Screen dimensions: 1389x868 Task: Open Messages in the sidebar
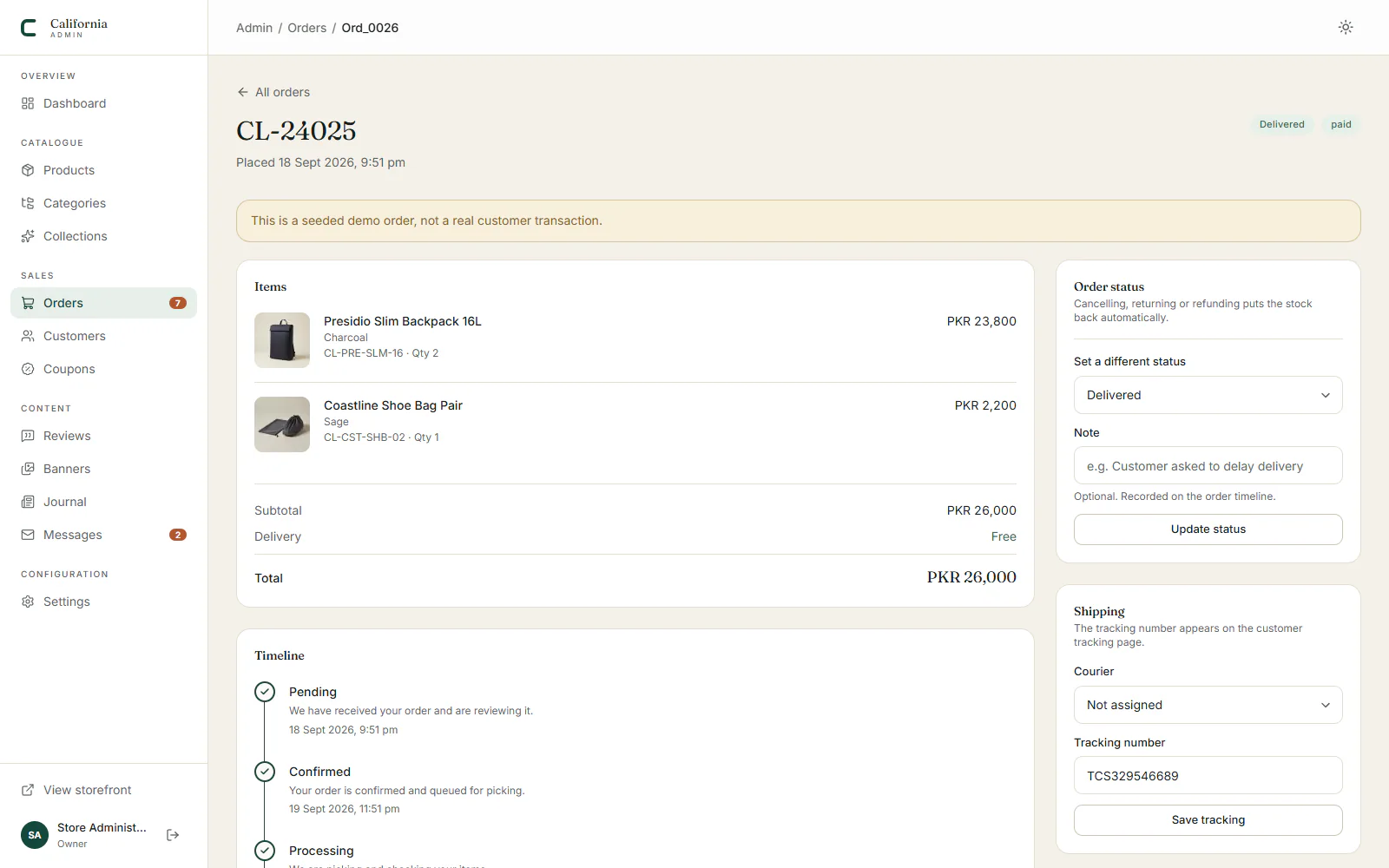click(x=104, y=535)
